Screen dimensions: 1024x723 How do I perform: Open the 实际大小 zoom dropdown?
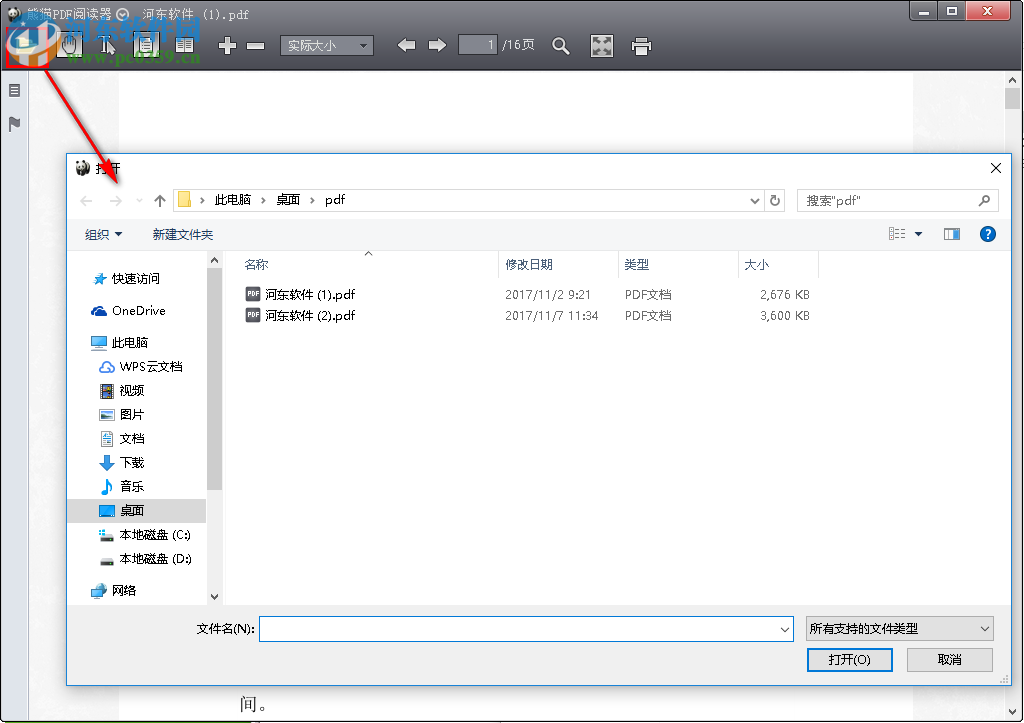pos(327,46)
